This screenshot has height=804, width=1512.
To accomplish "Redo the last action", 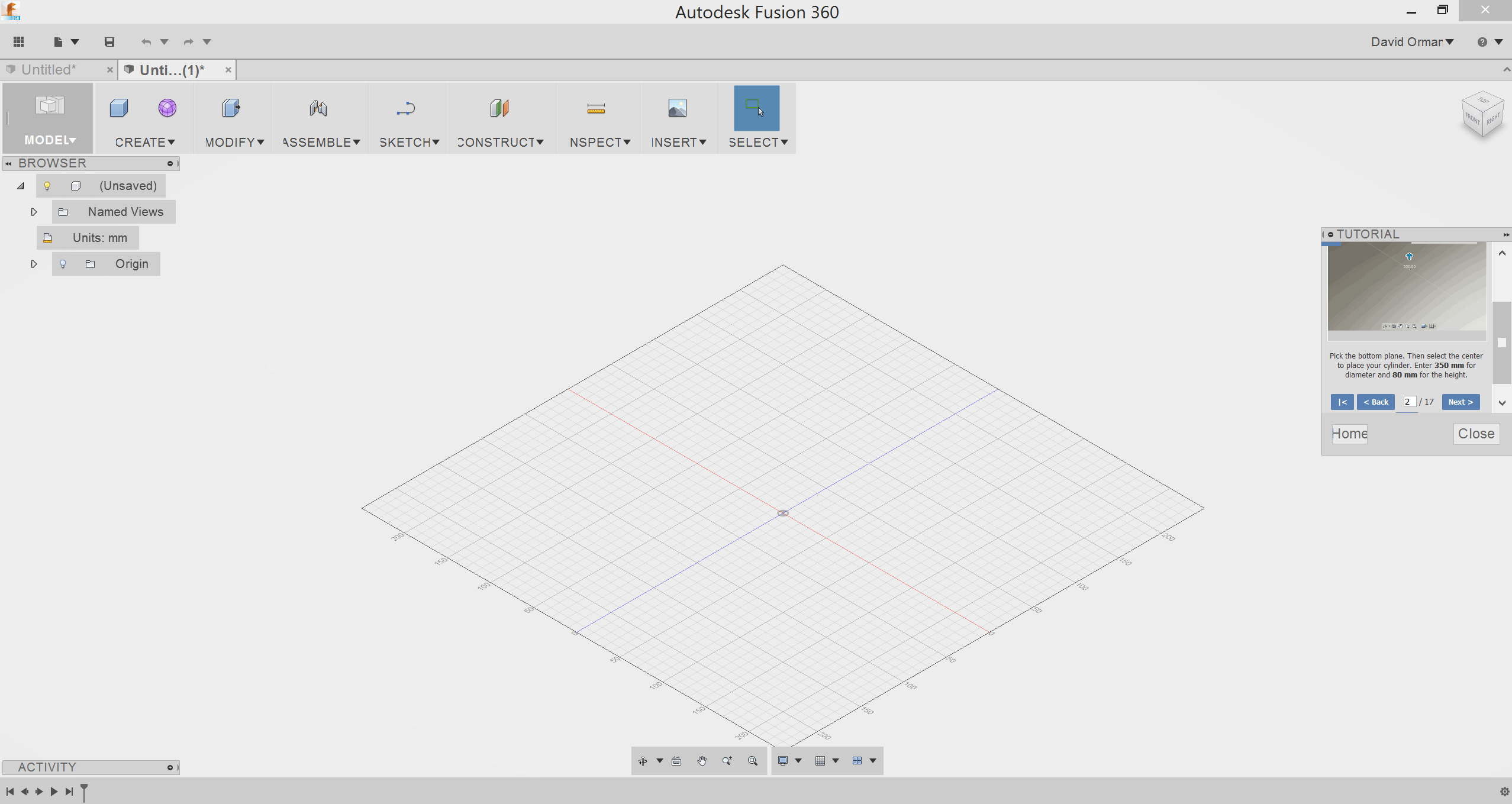I will [188, 41].
